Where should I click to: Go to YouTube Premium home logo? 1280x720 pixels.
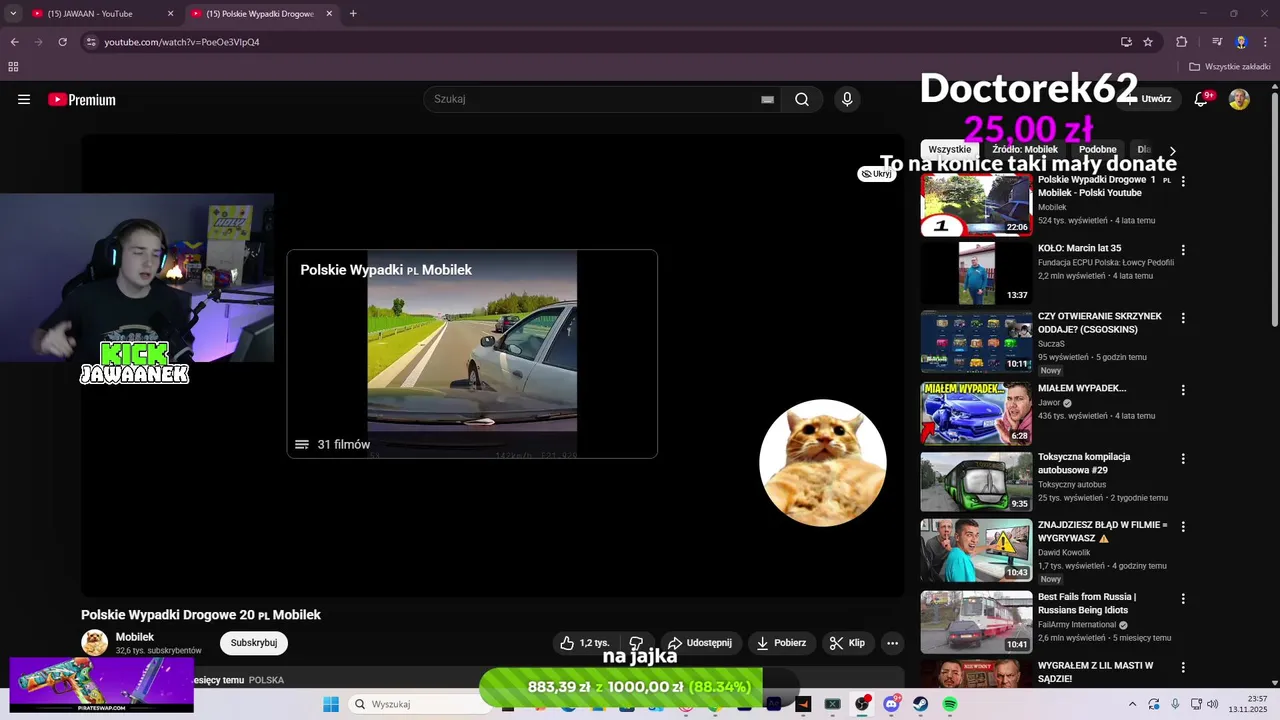click(82, 99)
